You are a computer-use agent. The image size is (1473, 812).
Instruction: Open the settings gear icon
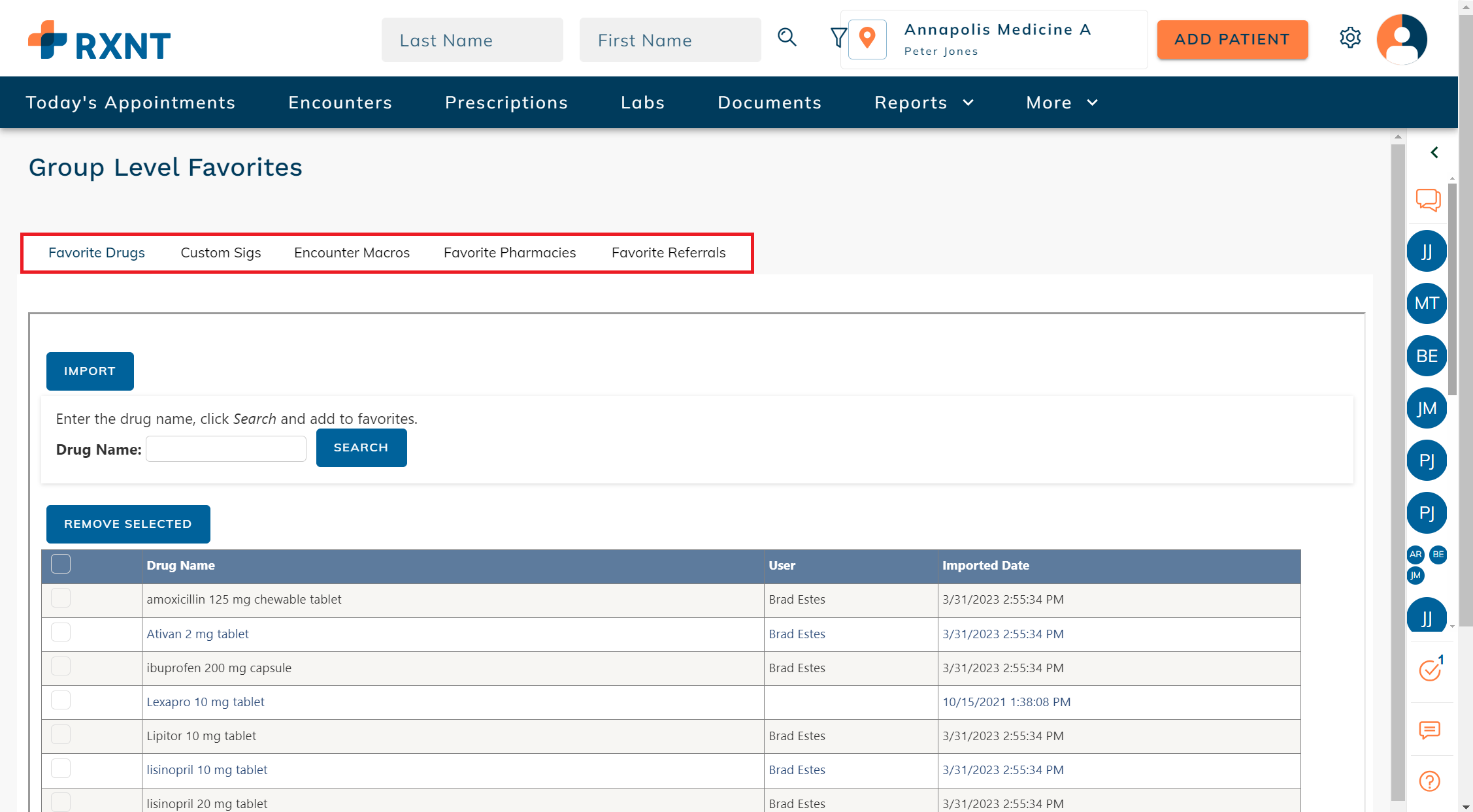point(1349,38)
